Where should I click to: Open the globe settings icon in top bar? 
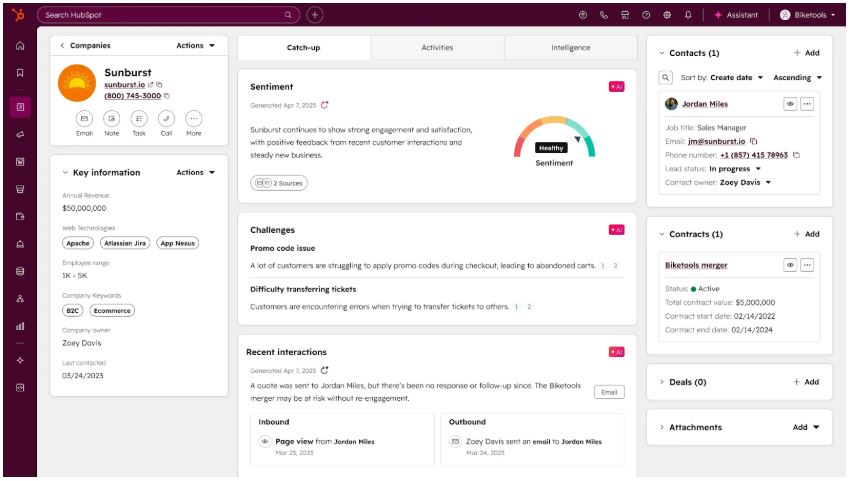[667, 15]
